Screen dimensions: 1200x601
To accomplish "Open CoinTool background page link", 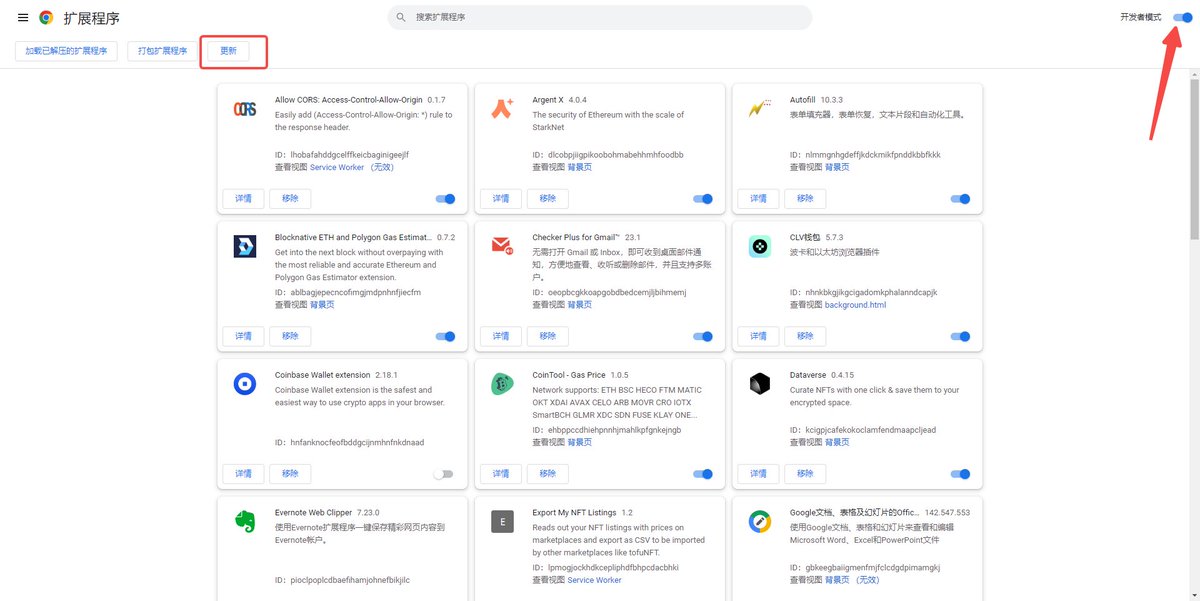I will (580, 442).
